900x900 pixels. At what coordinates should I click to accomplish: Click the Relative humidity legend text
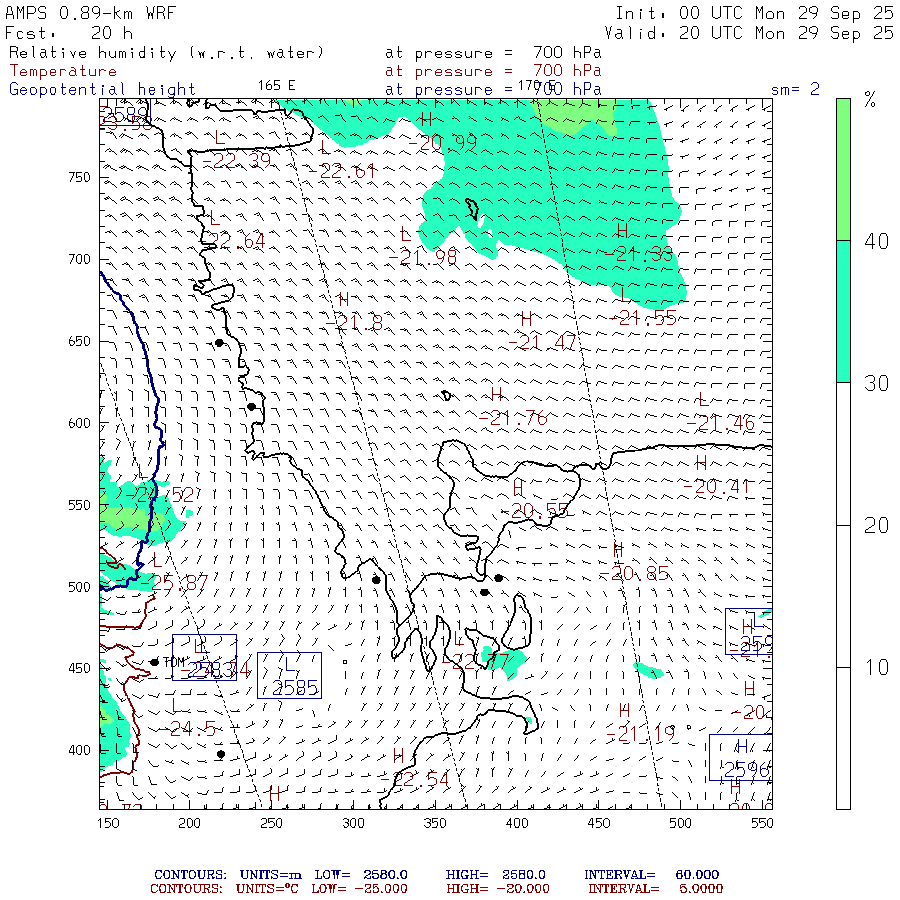(x=167, y=53)
